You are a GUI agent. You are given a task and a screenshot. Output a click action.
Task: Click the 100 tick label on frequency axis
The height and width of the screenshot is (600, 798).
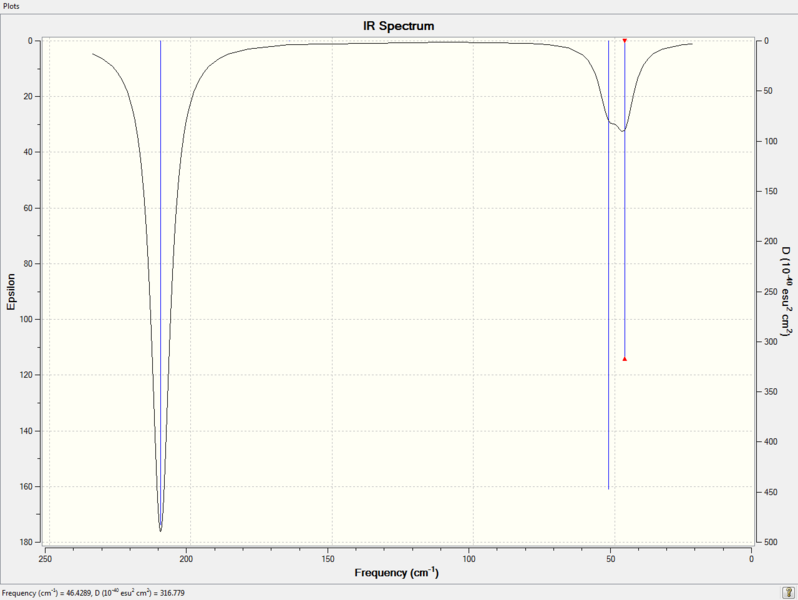click(x=469, y=559)
